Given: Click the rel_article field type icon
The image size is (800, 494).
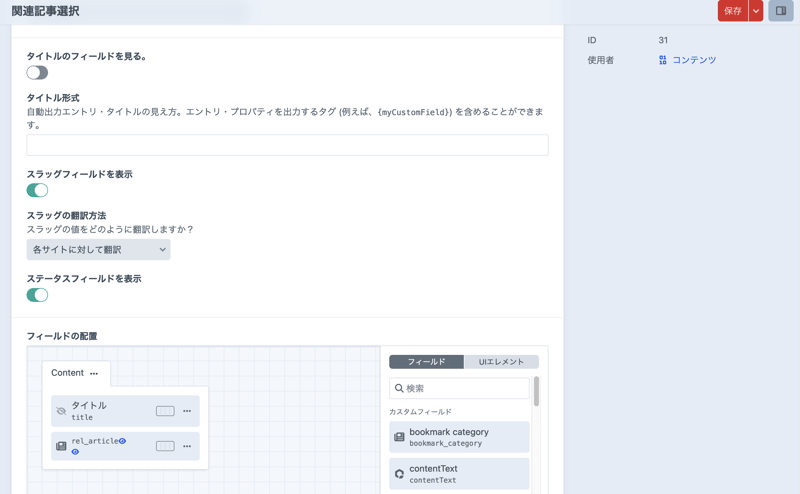Looking at the screenshot, I should [61, 446].
